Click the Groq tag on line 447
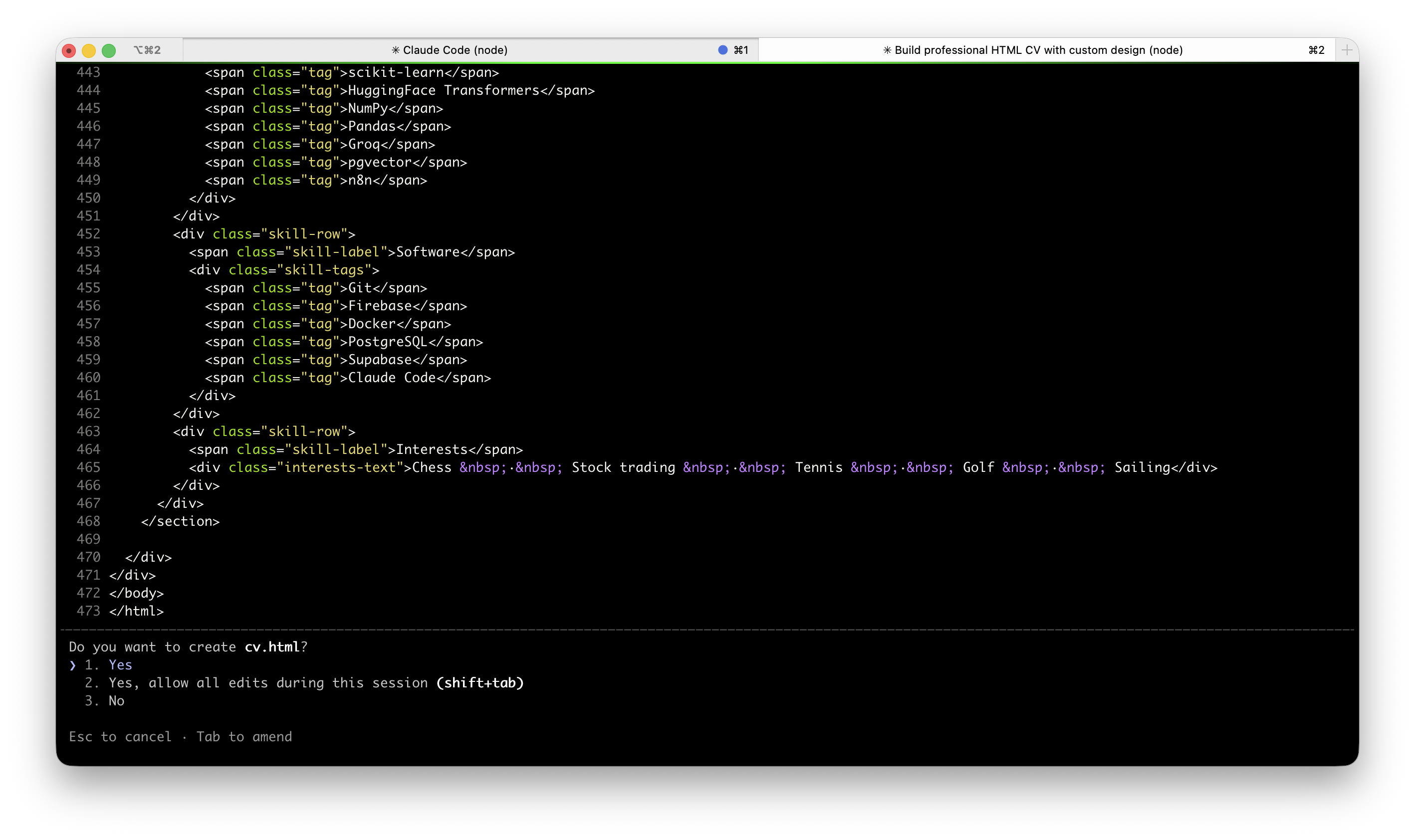 (320, 144)
